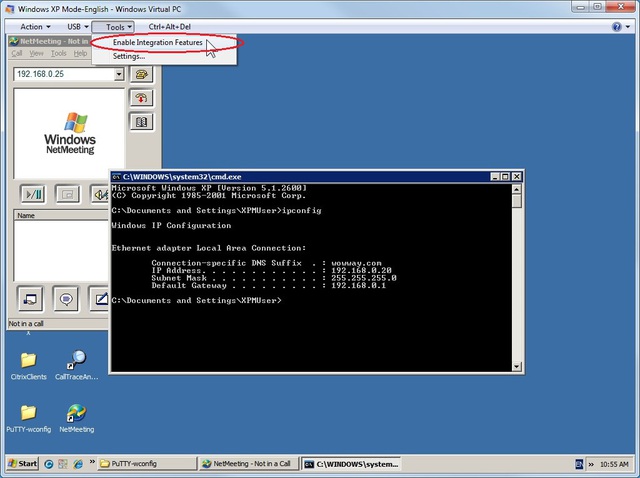Click the taskbar clock showing 10:55 AM
Screen dimensions: 640x478
(x=614, y=464)
